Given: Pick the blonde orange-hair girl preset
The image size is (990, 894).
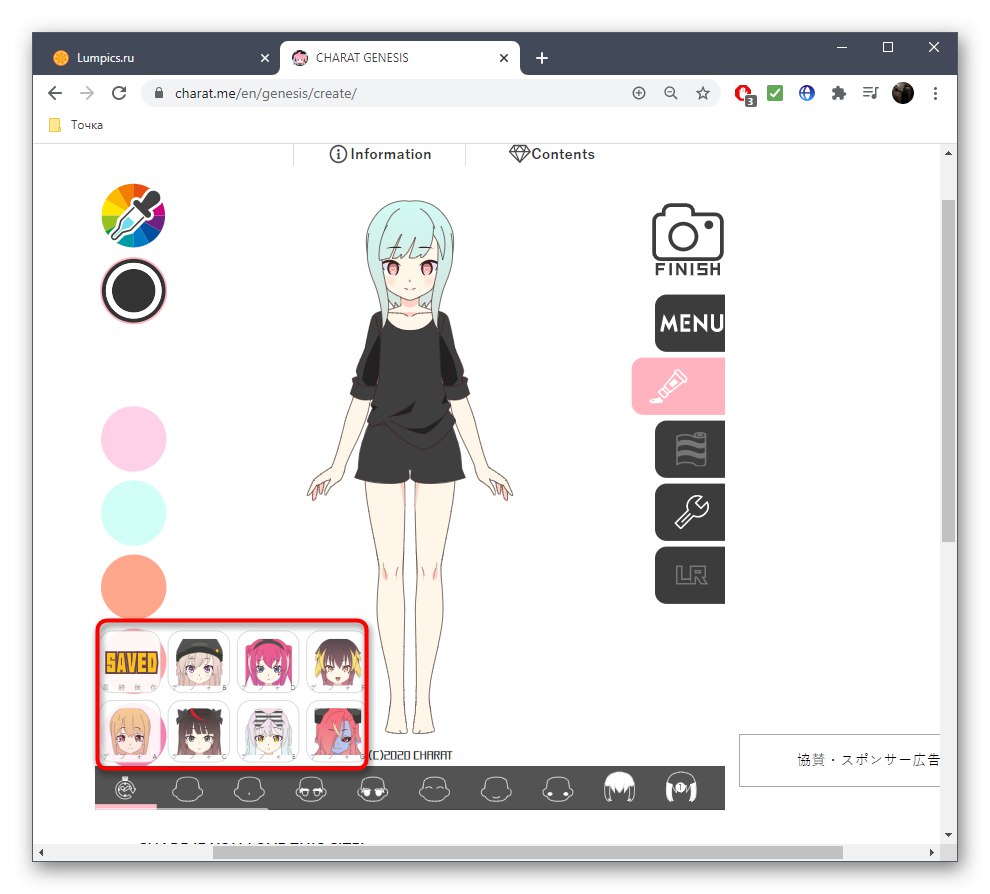Looking at the screenshot, I should point(131,730).
